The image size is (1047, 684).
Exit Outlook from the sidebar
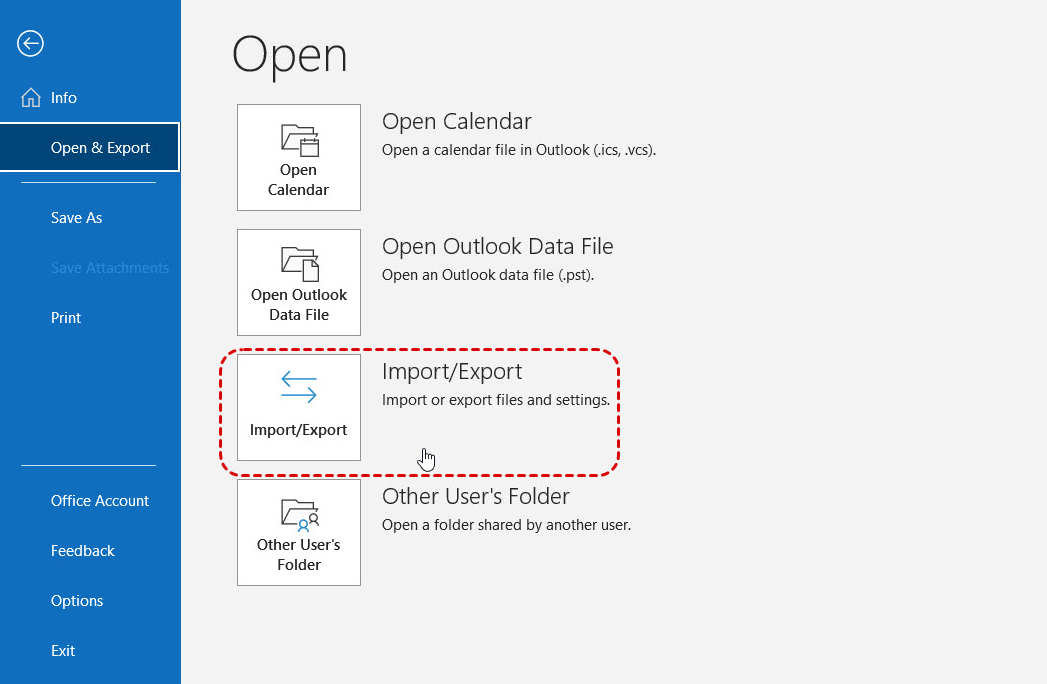pyautogui.click(x=63, y=651)
